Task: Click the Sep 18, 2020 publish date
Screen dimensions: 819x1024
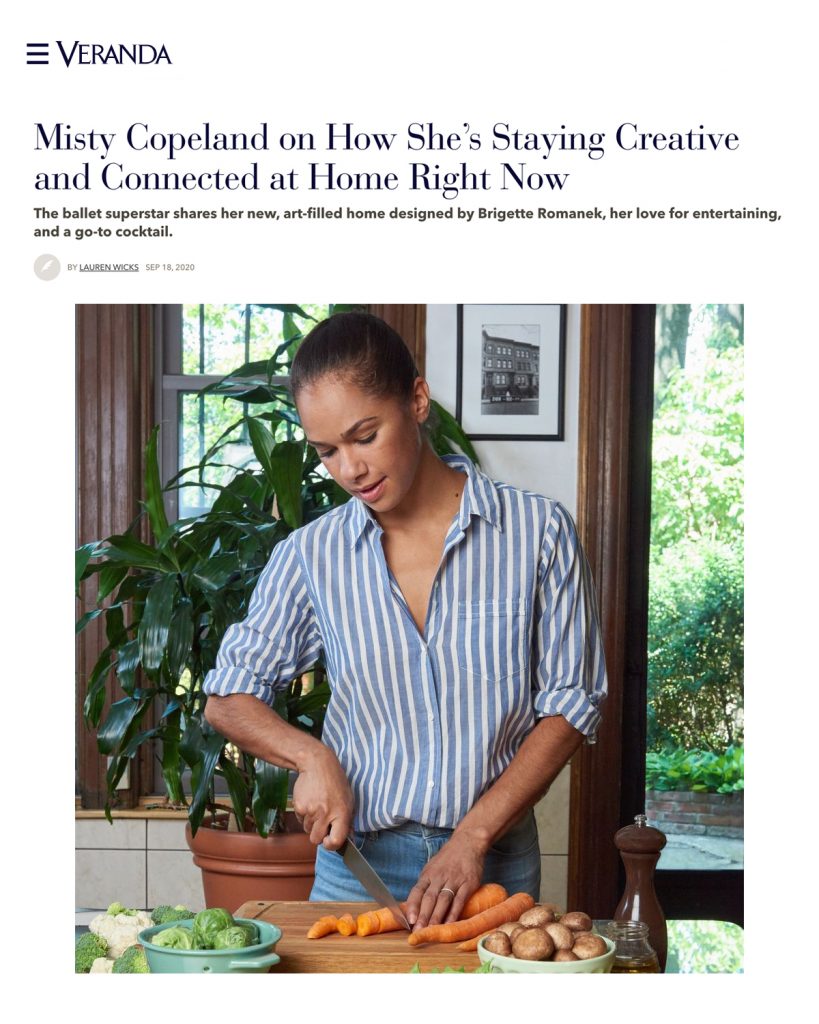Action: (170, 267)
